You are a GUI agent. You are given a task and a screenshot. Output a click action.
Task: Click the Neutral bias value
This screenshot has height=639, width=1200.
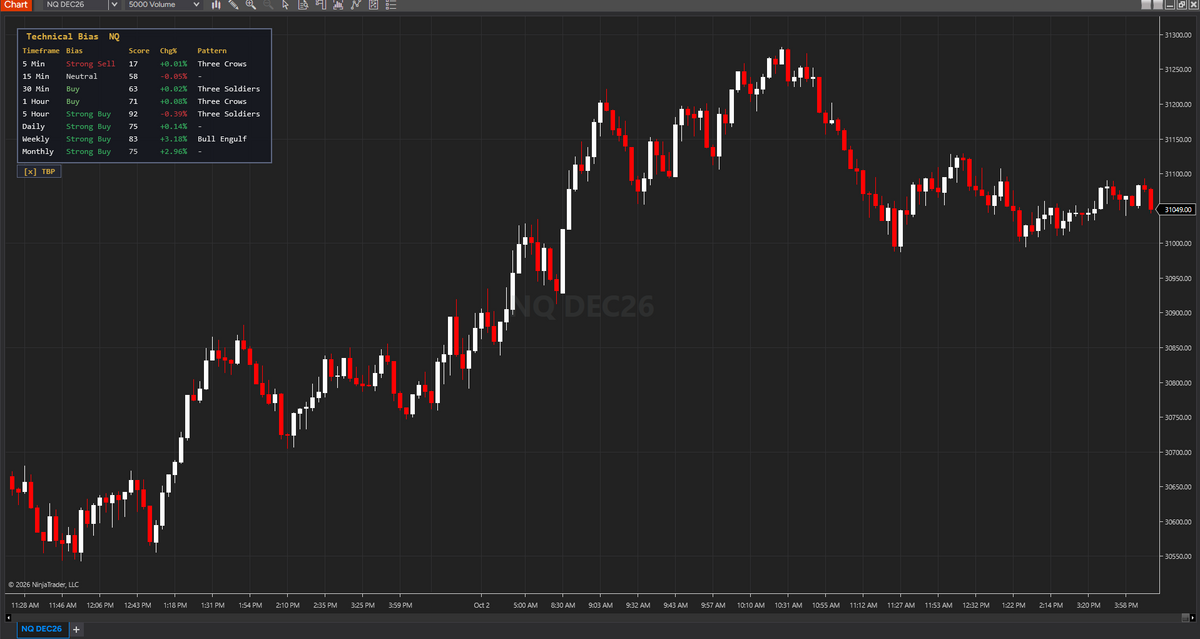[82, 76]
